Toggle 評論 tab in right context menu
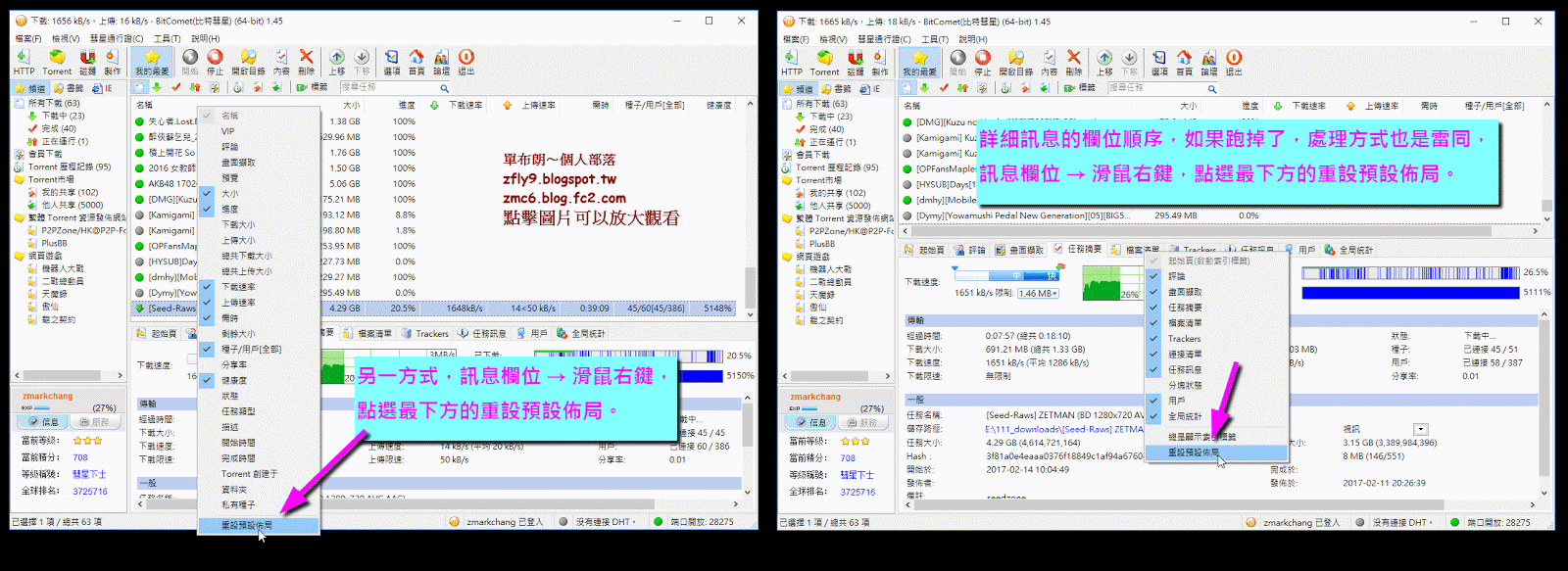This screenshot has width=1568, height=571. click(1216, 276)
